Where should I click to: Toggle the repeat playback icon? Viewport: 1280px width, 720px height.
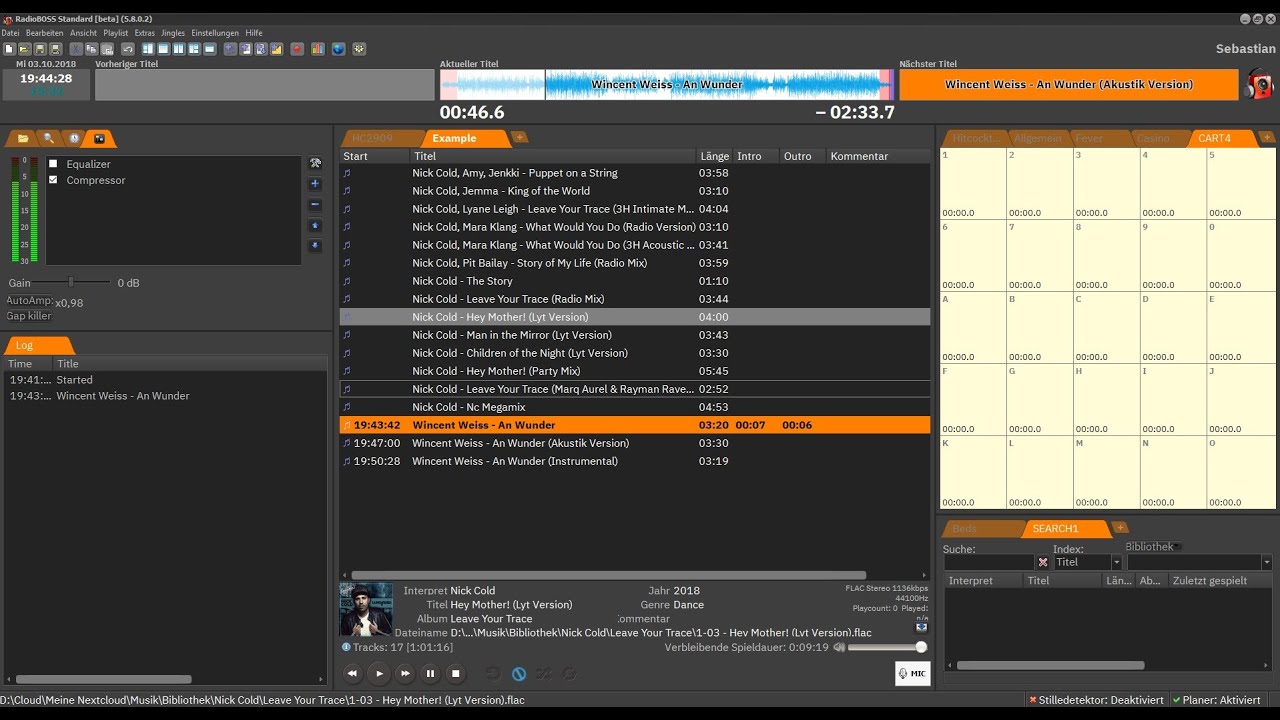569,674
